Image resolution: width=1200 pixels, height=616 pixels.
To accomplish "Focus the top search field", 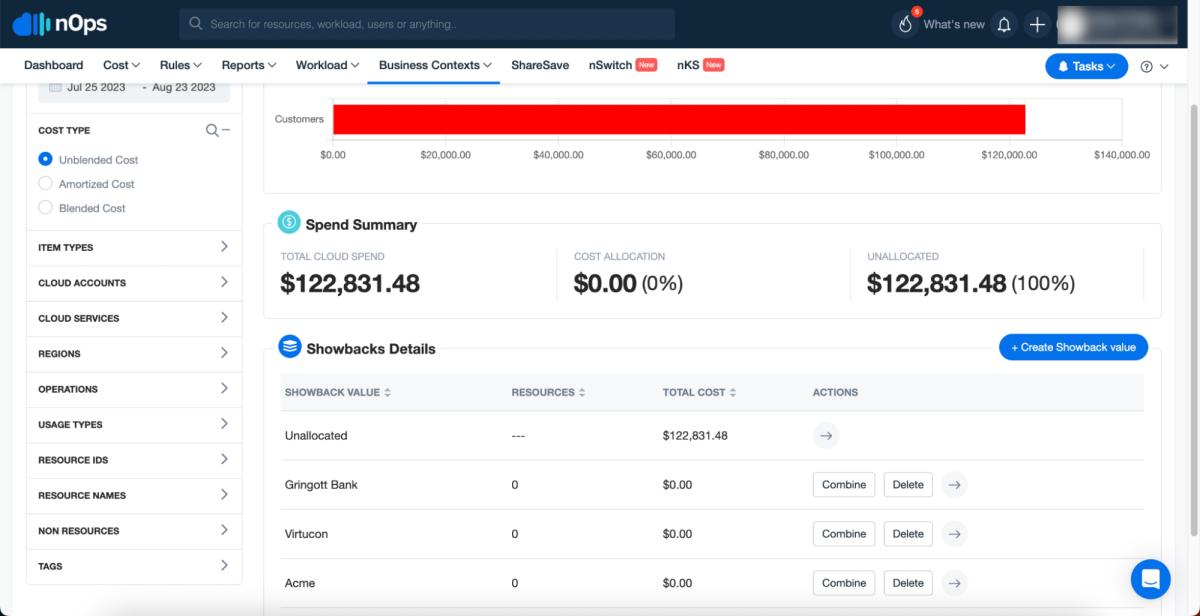I will [427, 24].
